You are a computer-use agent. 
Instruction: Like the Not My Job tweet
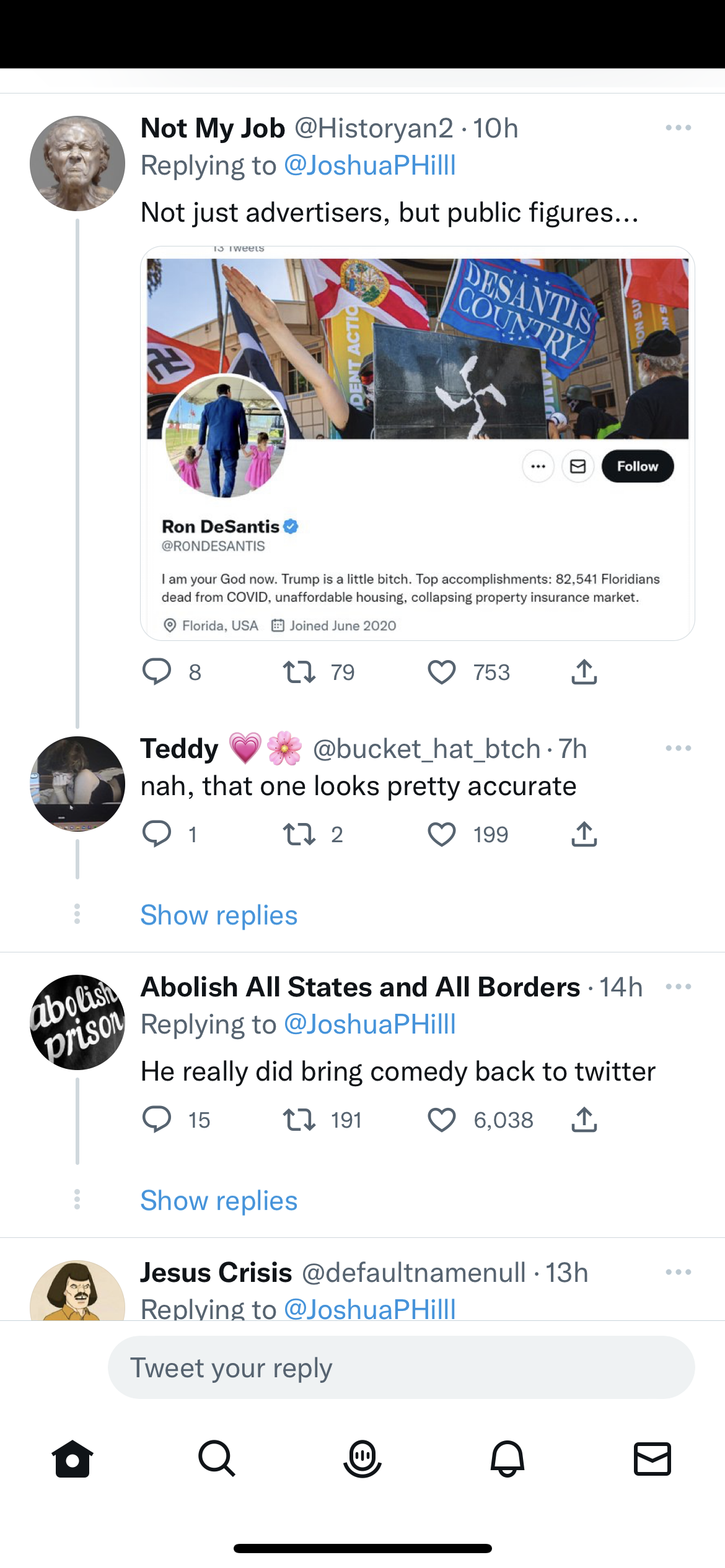click(x=442, y=673)
